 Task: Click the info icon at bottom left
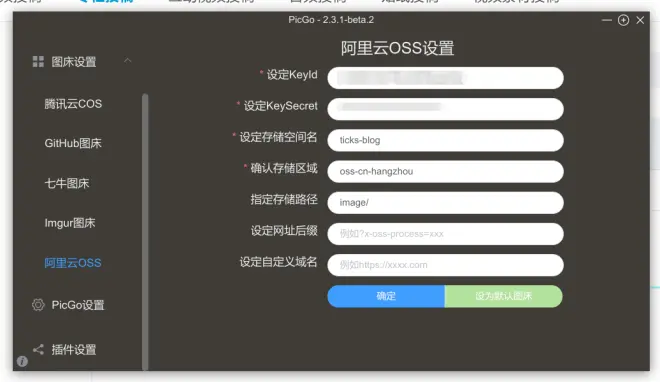22,361
